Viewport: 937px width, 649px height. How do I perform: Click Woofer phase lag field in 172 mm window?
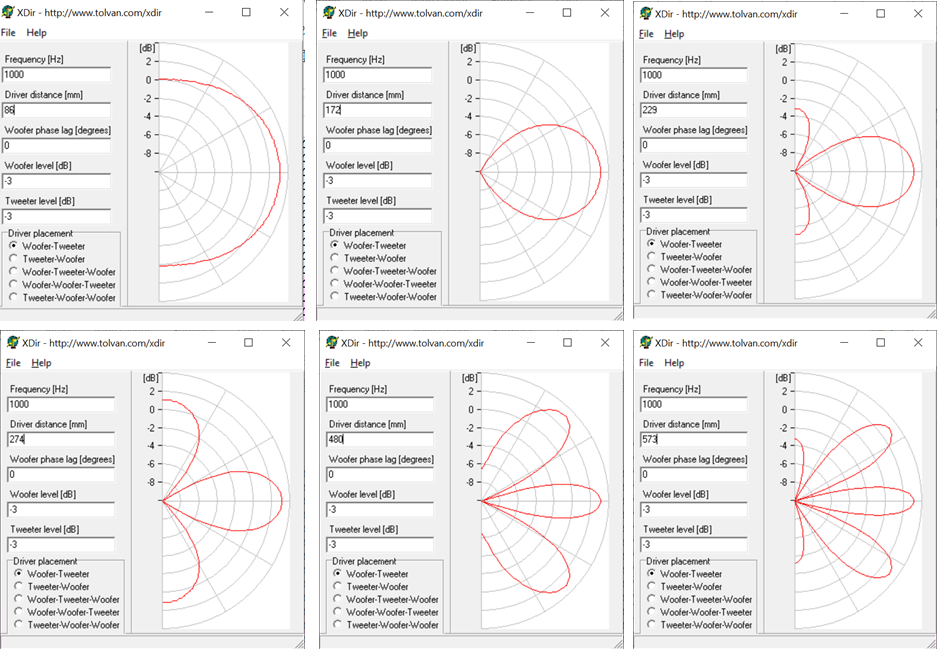tap(378, 145)
